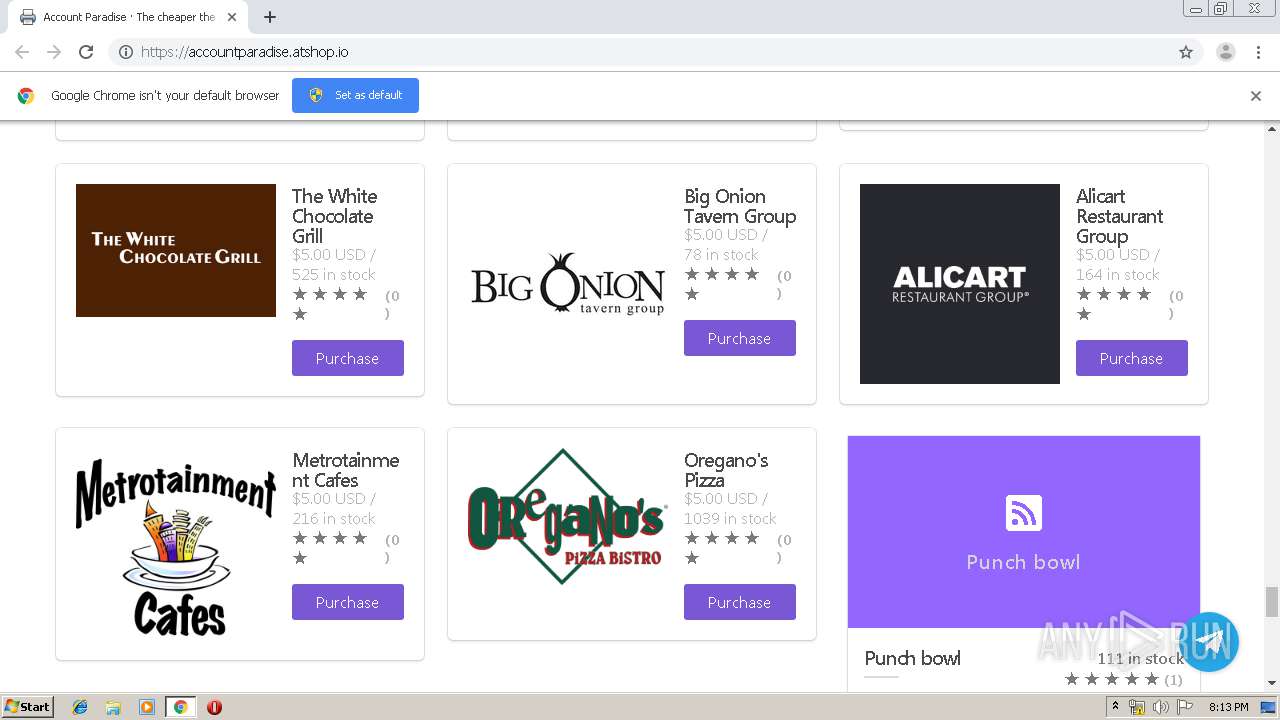Viewport: 1280px width, 720px height.
Task: Reload the current page
Action: click(x=86, y=52)
